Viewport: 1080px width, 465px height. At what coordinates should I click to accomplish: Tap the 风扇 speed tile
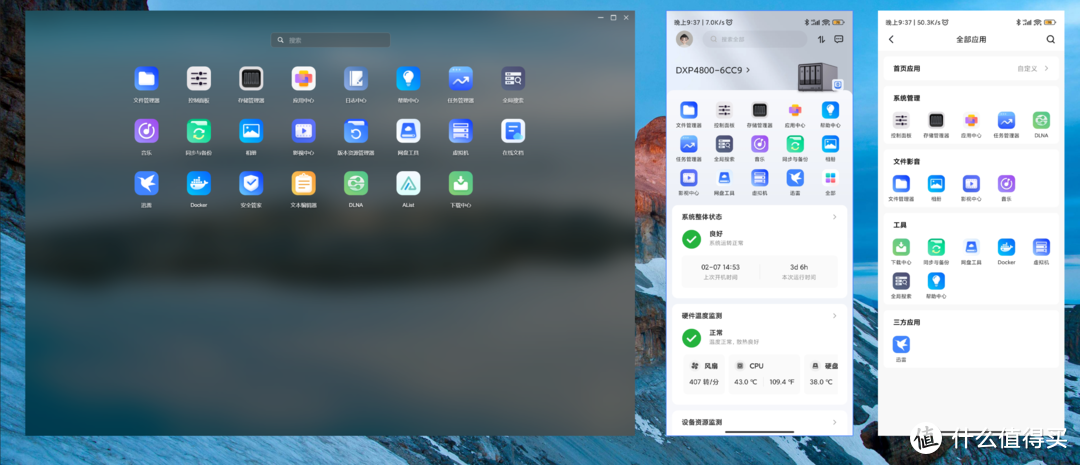pos(704,374)
